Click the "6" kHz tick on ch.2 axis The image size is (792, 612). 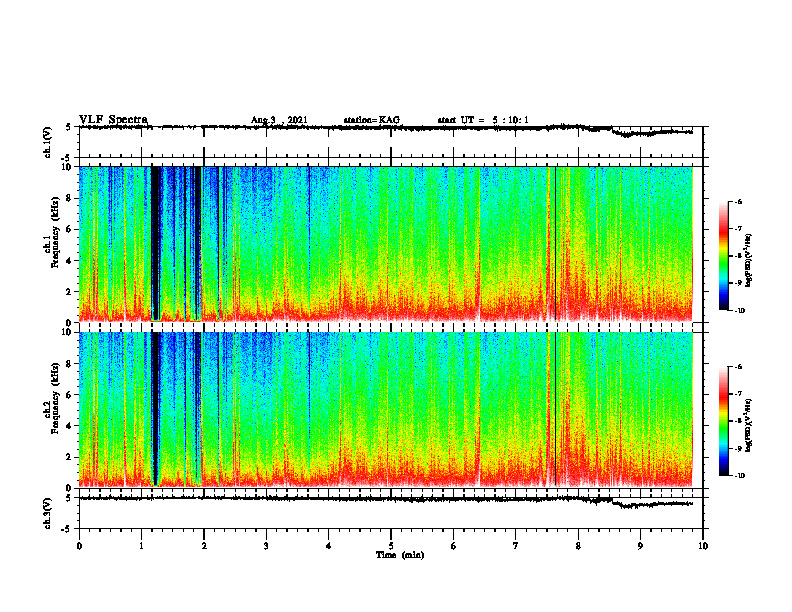click(x=71, y=395)
